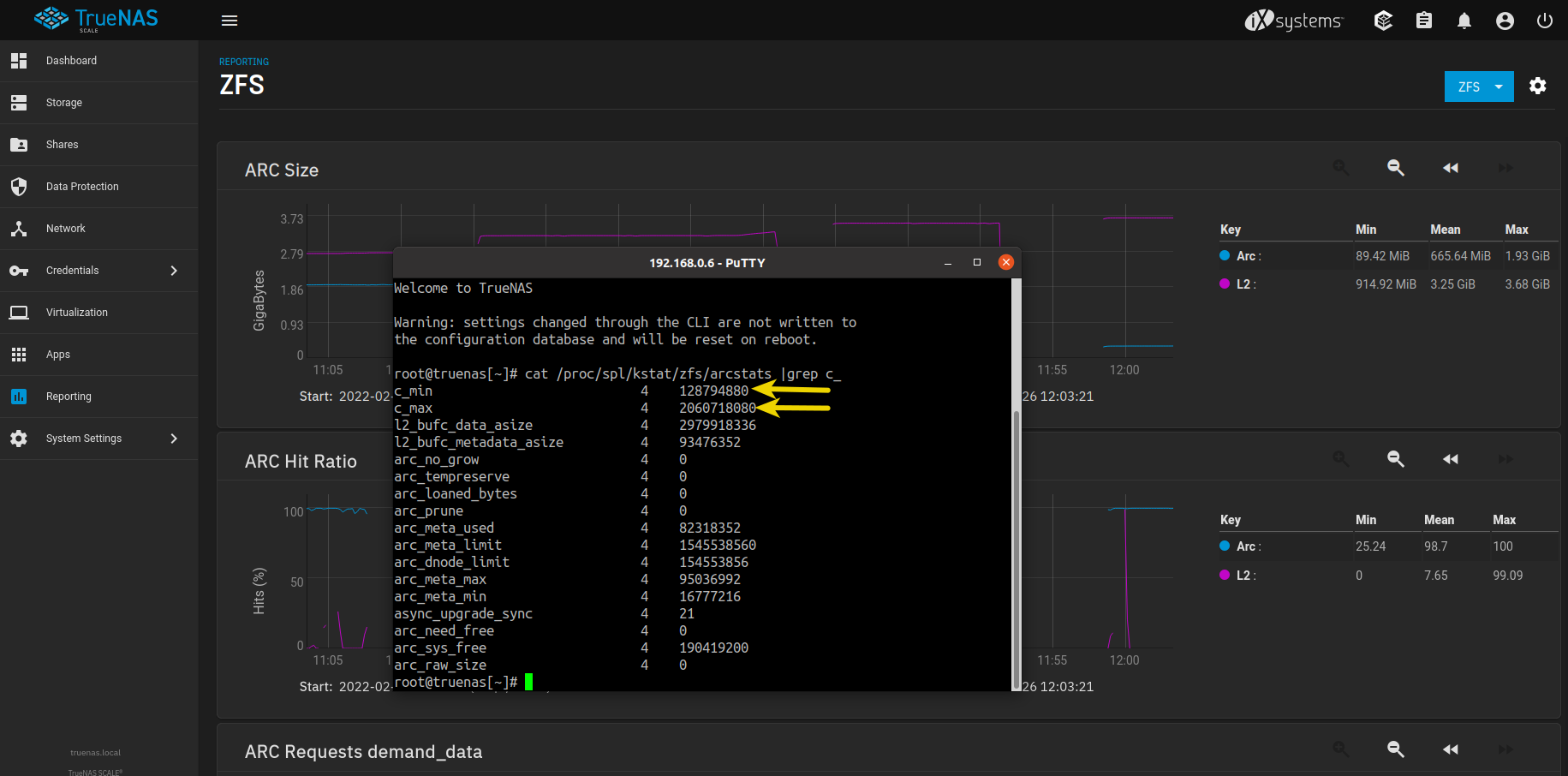Click the power icon in top bar
This screenshot has height=776, width=1568.
pyautogui.click(x=1545, y=21)
